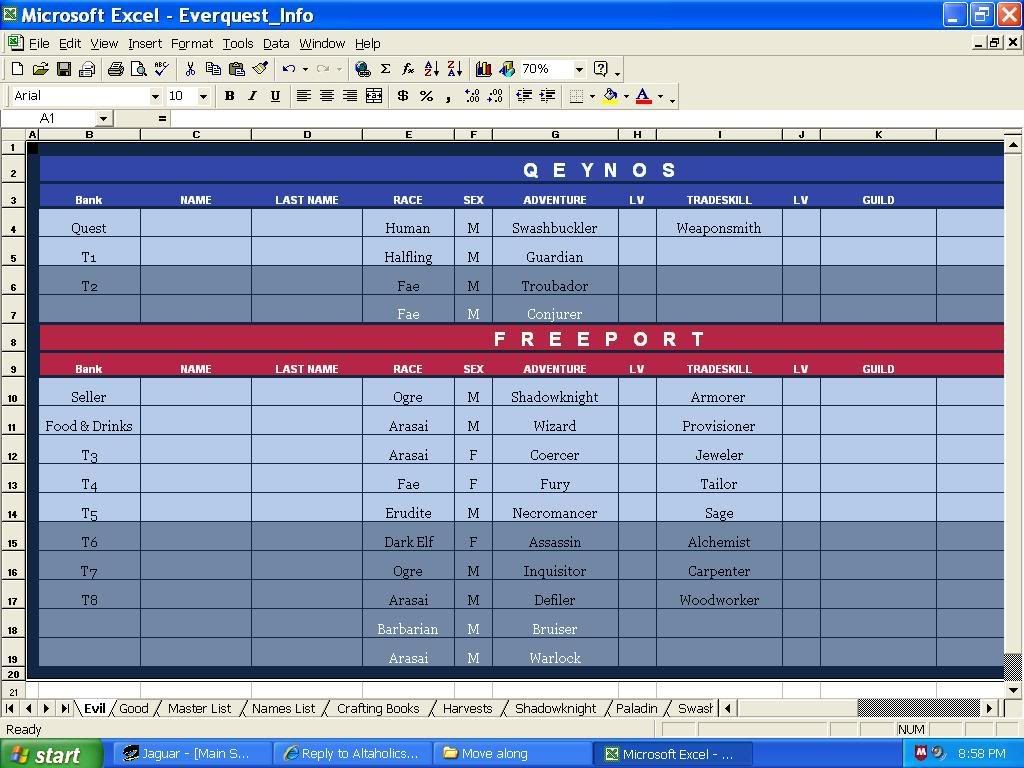The width and height of the screenshot is (1024, 768).
Task: Click the Sort Descending Z-A icon
Action: tap(455, 69)
